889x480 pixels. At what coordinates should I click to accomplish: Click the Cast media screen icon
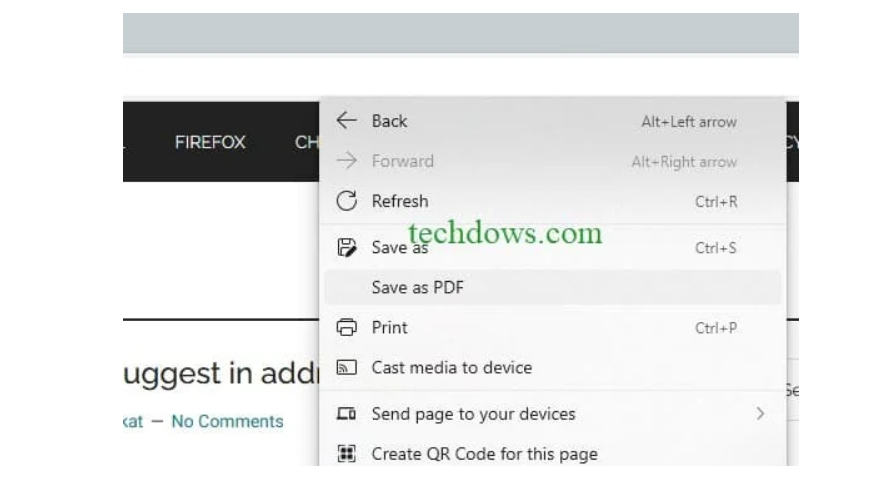(346, 367)
